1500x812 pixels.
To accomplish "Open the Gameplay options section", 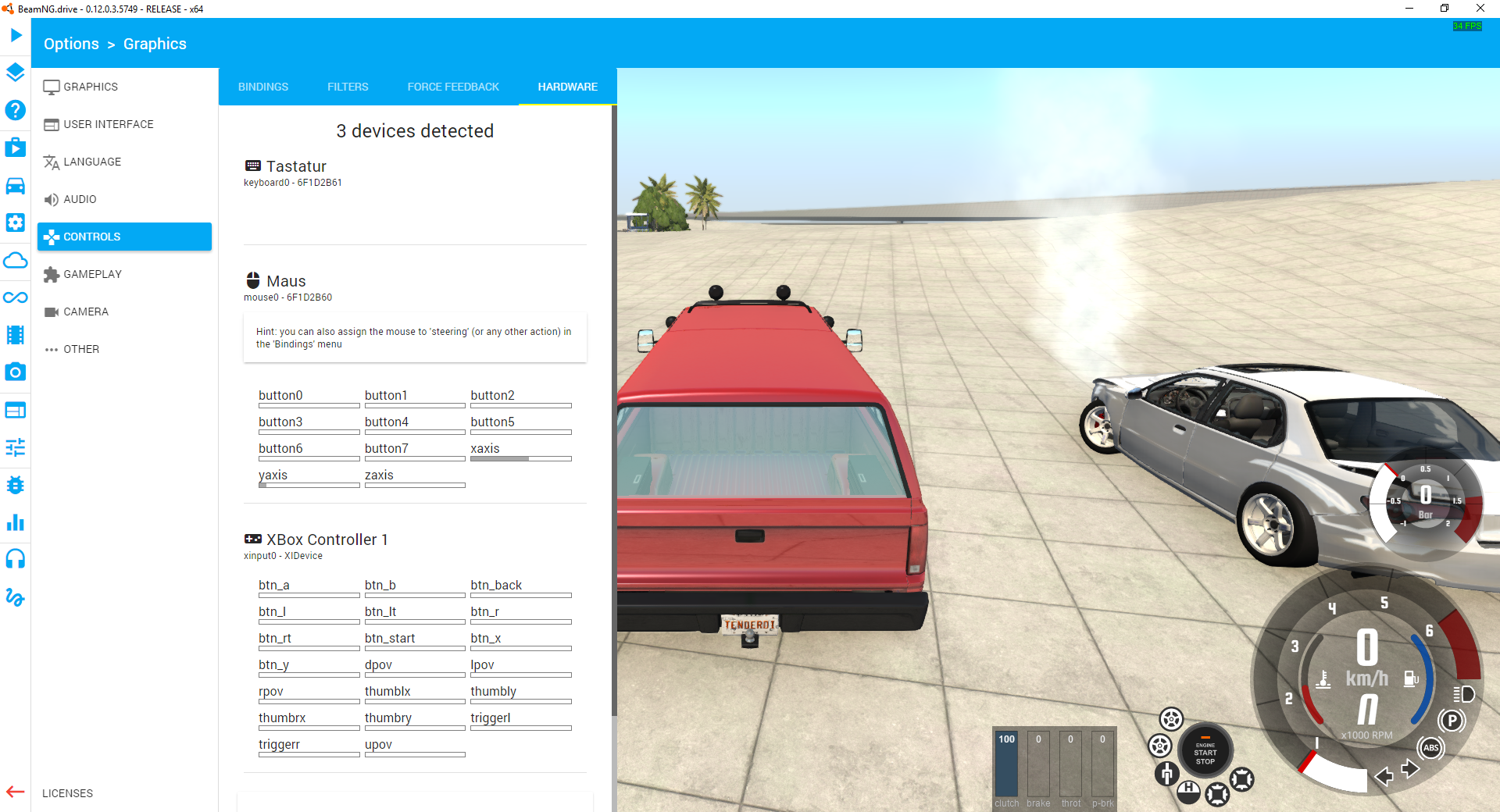I will [x=124, y=274].
